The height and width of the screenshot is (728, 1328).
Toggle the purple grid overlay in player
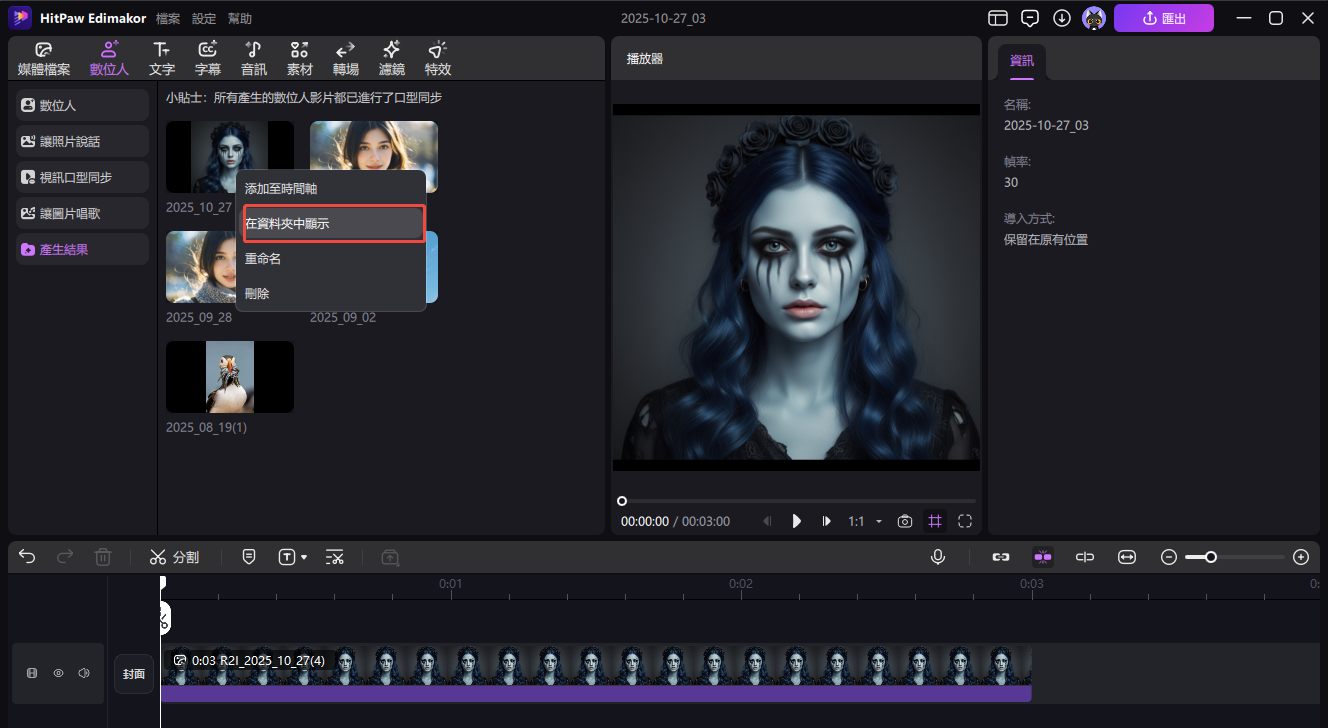(x=935, y=521)
